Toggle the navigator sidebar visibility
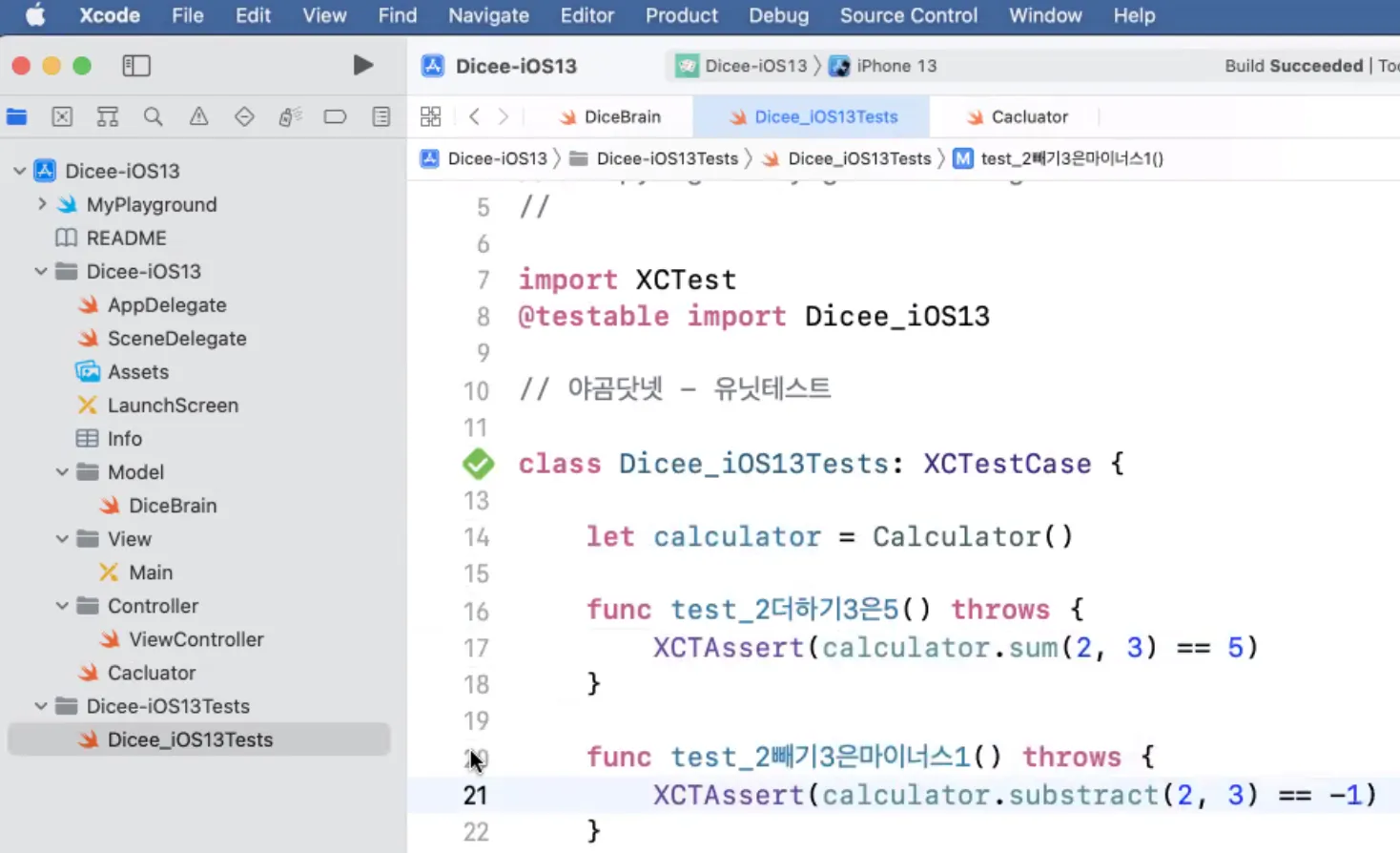 pos(136,65)
